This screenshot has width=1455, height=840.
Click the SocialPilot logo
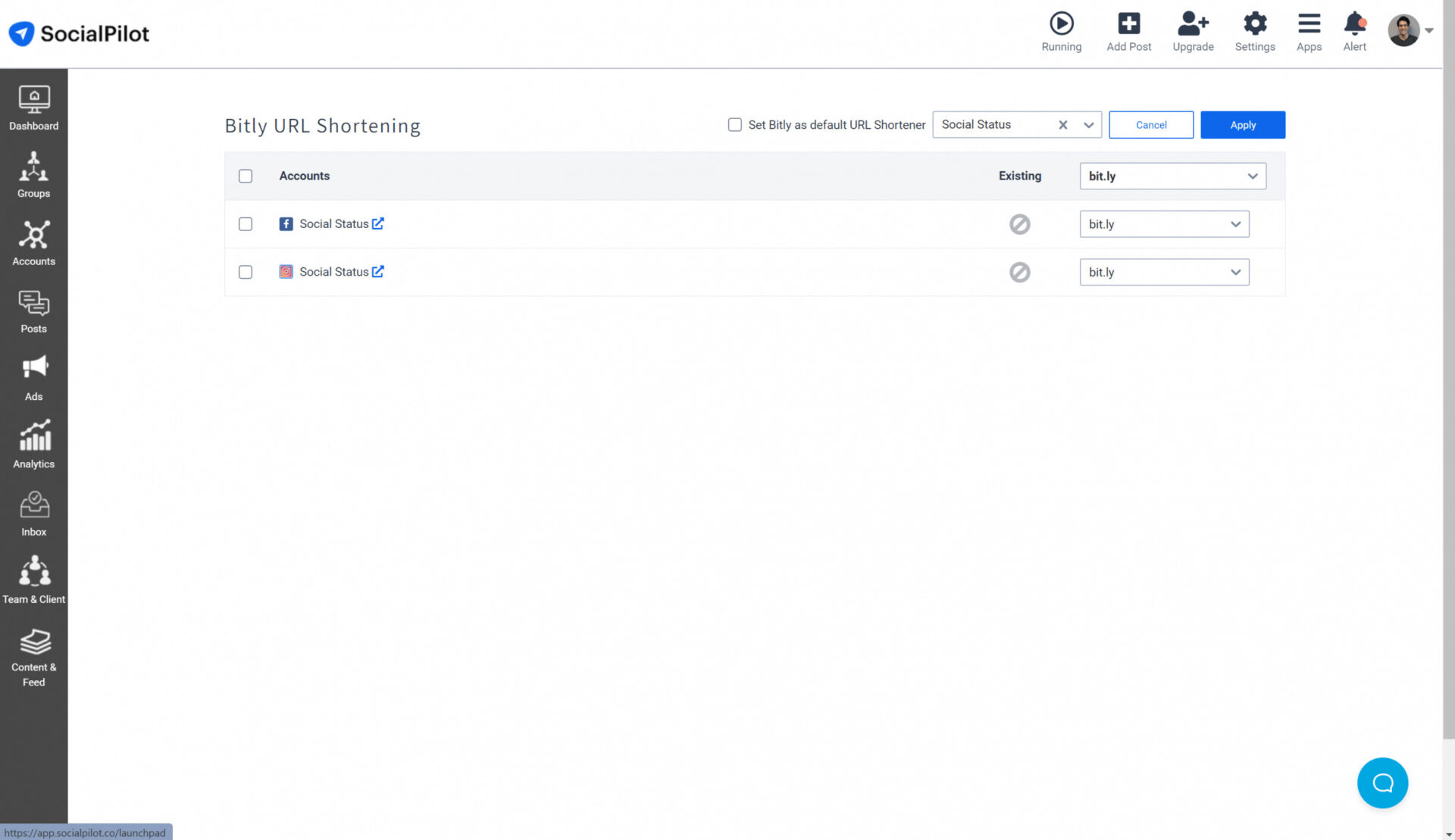[x=79, y=33]
